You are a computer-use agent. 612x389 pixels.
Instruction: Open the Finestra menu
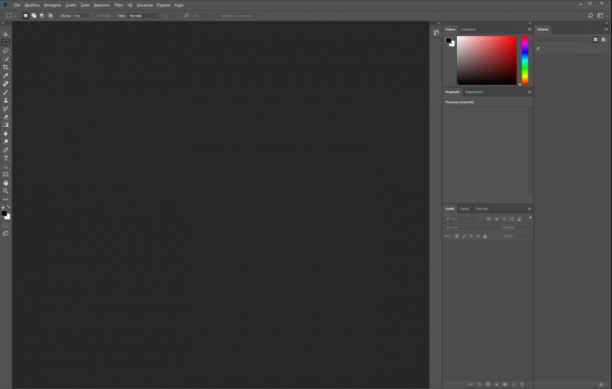pyautogui.click(x=164, y=5)
